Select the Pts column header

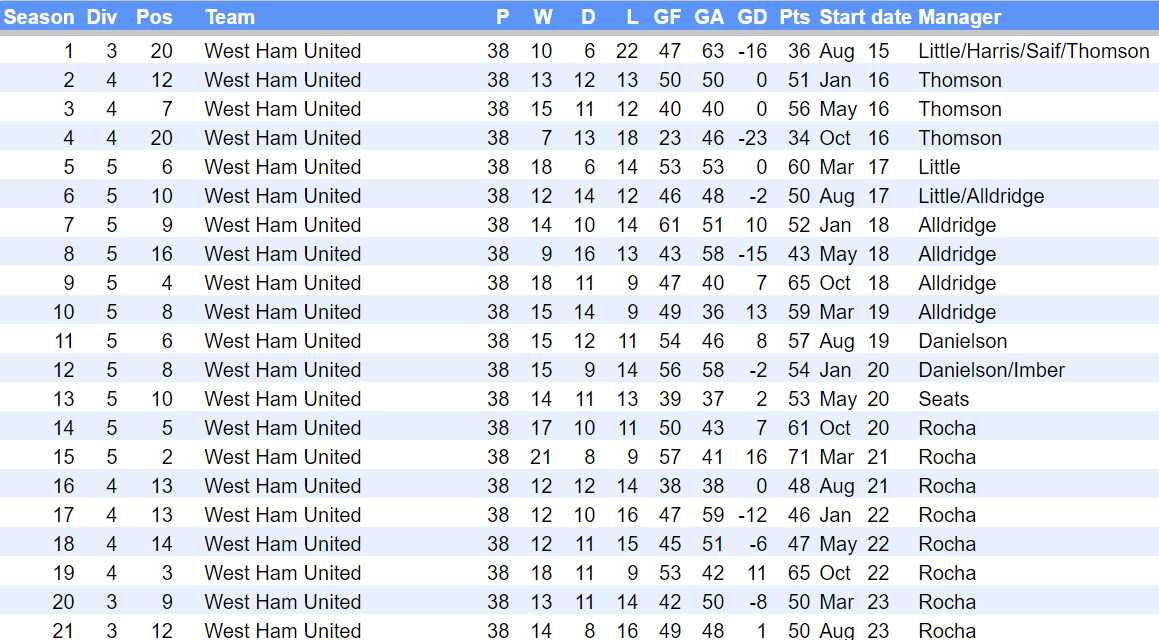point(795,17)
